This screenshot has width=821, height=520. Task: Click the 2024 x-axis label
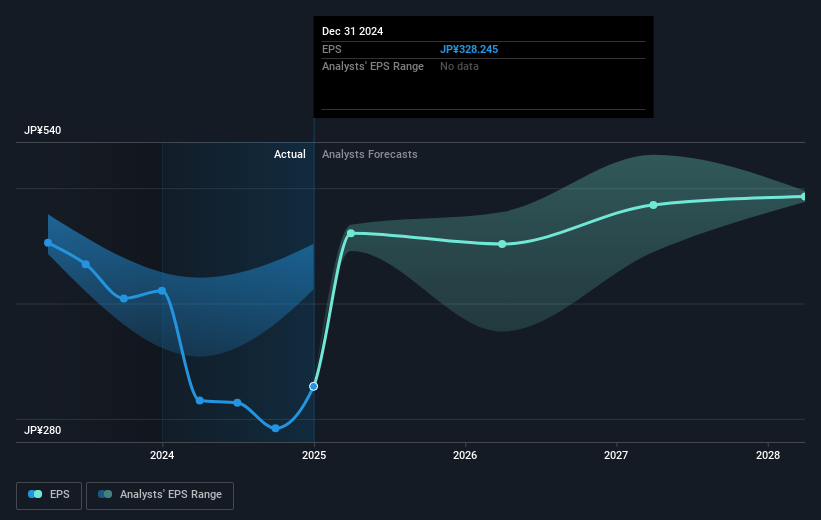tap(162, 455)
